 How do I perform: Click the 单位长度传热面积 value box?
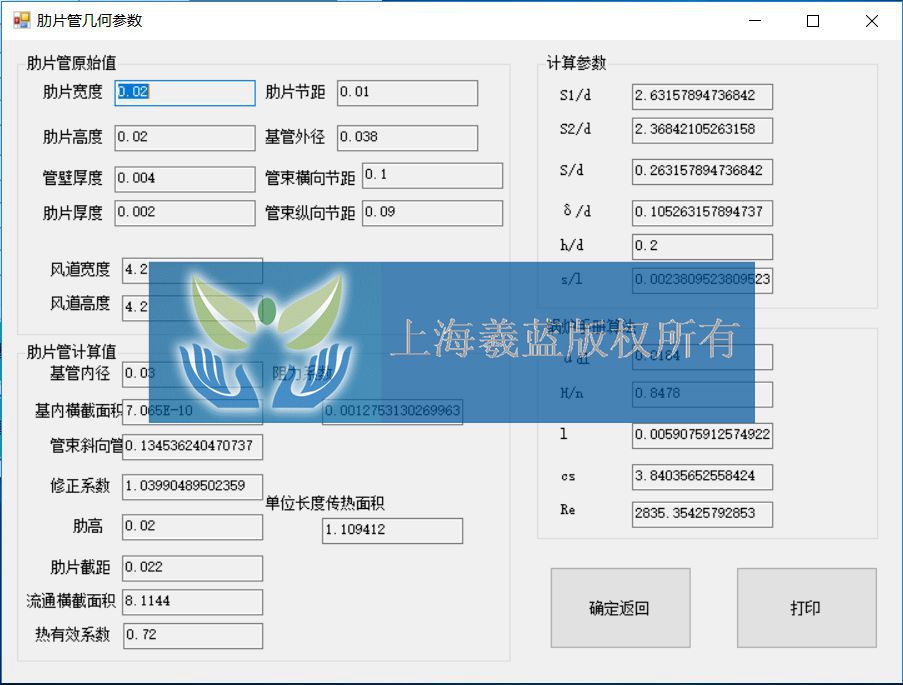tap(392, 531)
